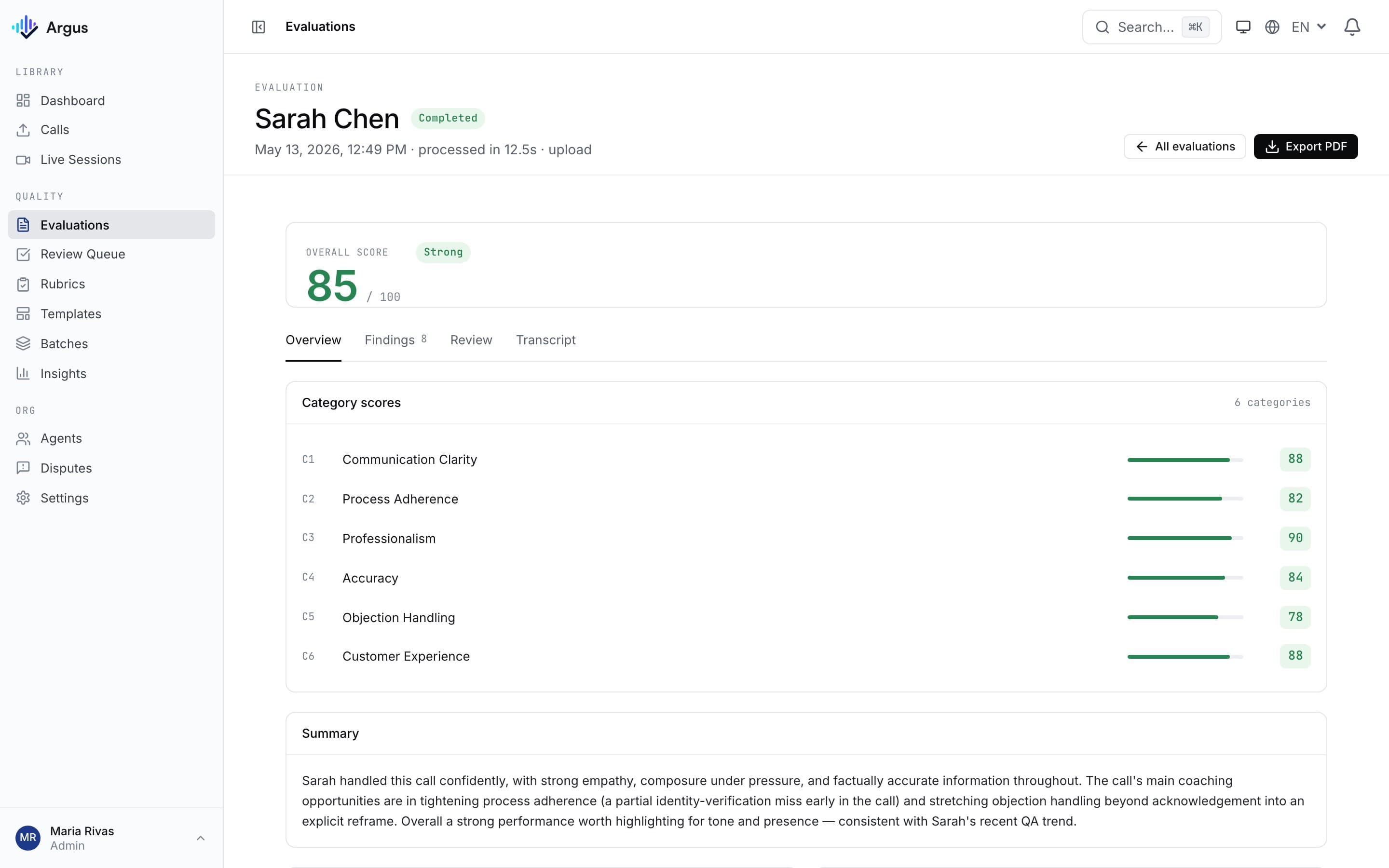Open Insights in the sidebar

coord(111,374)
